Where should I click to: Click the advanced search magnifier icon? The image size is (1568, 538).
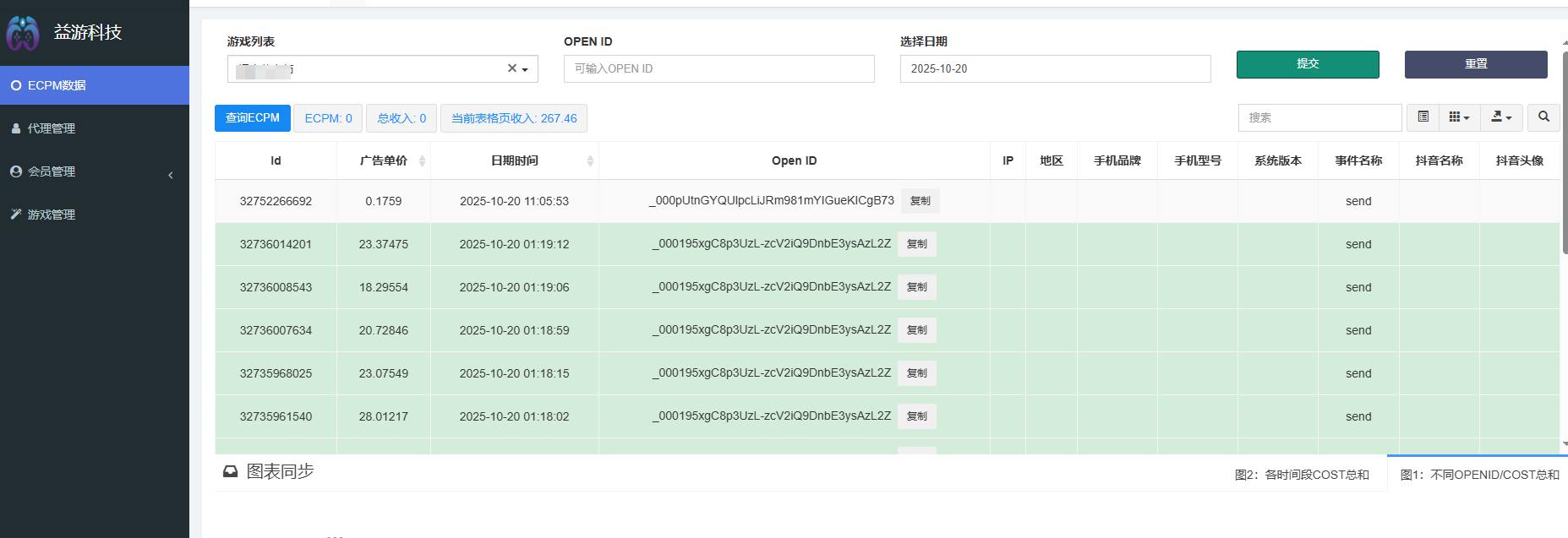[1543, 117]
